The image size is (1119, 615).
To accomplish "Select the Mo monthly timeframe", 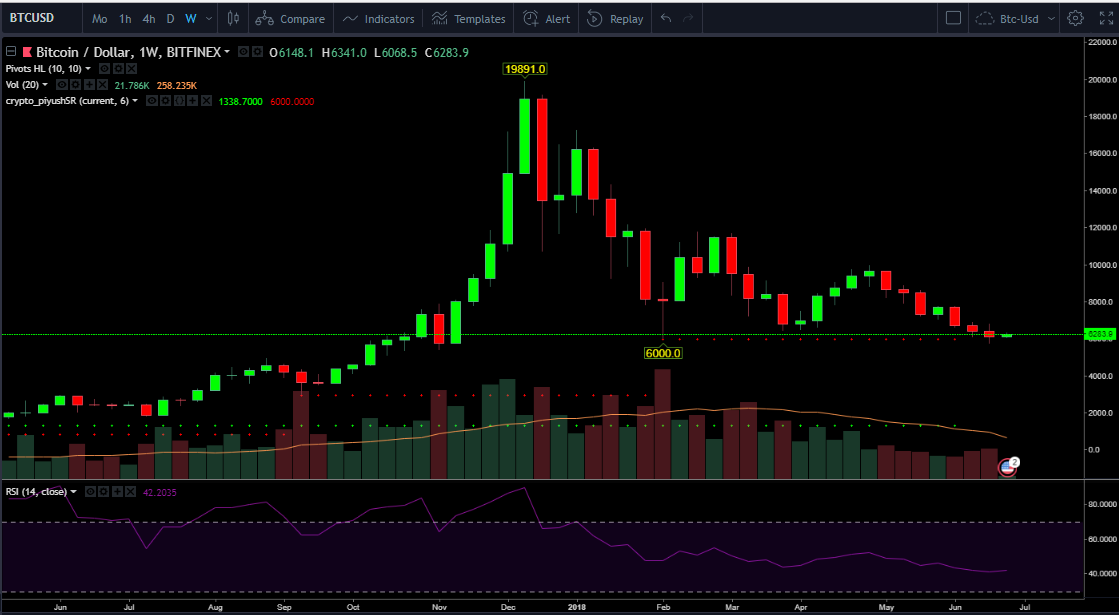I will click(100, 19).
